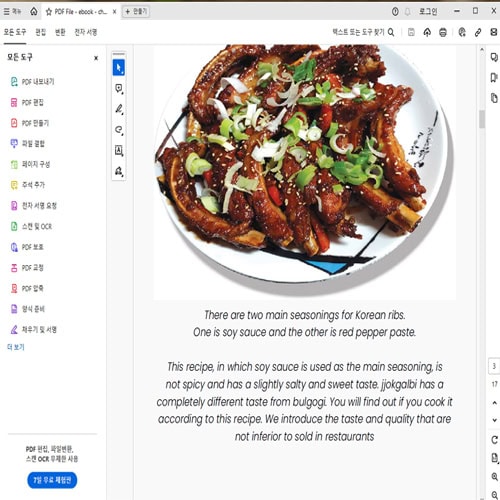Close the 'PDF File - ebook' document tab
The image size is (500, 500).
tap(114, 12)
